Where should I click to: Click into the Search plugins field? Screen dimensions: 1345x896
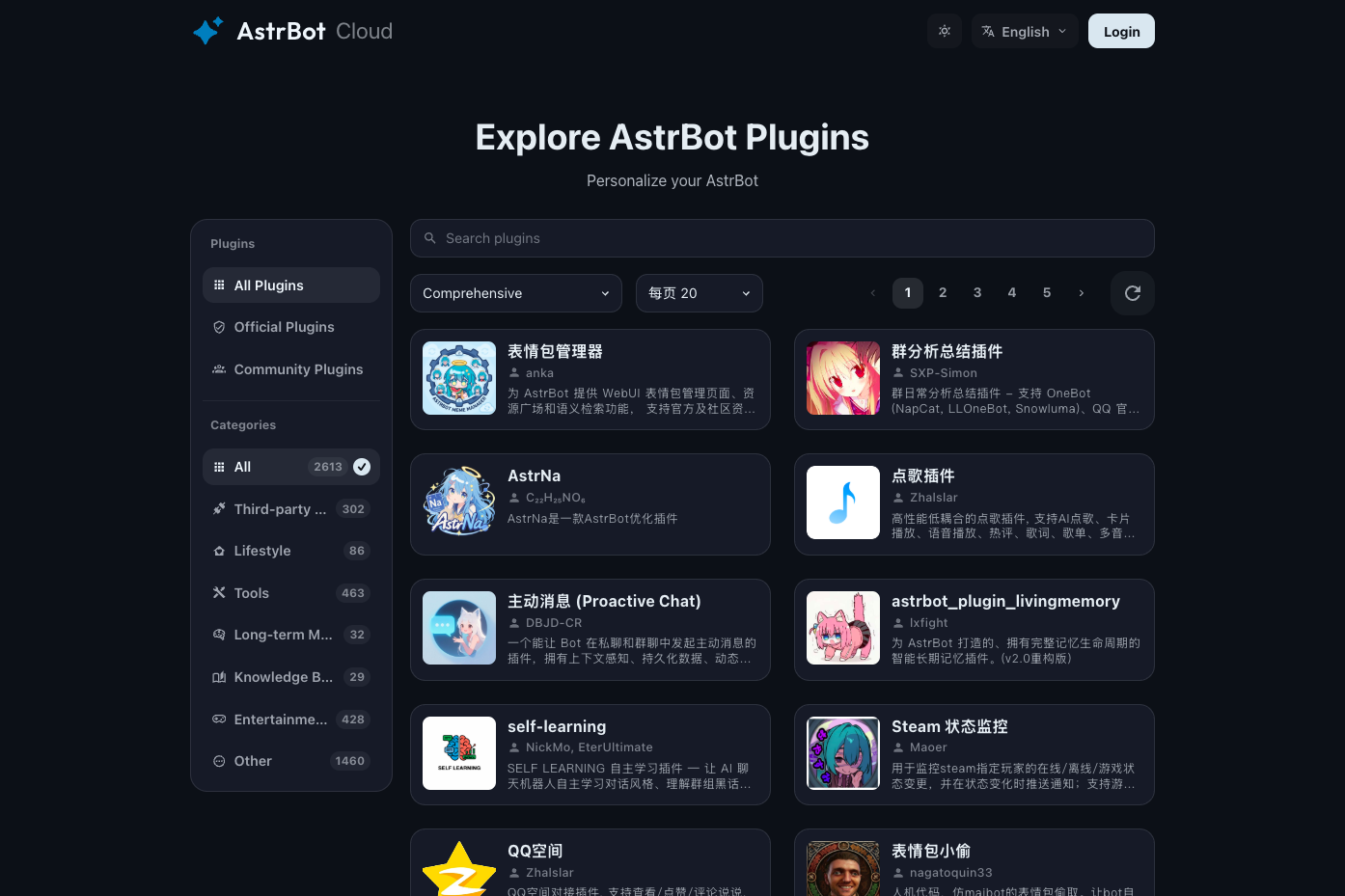[782, 238]
